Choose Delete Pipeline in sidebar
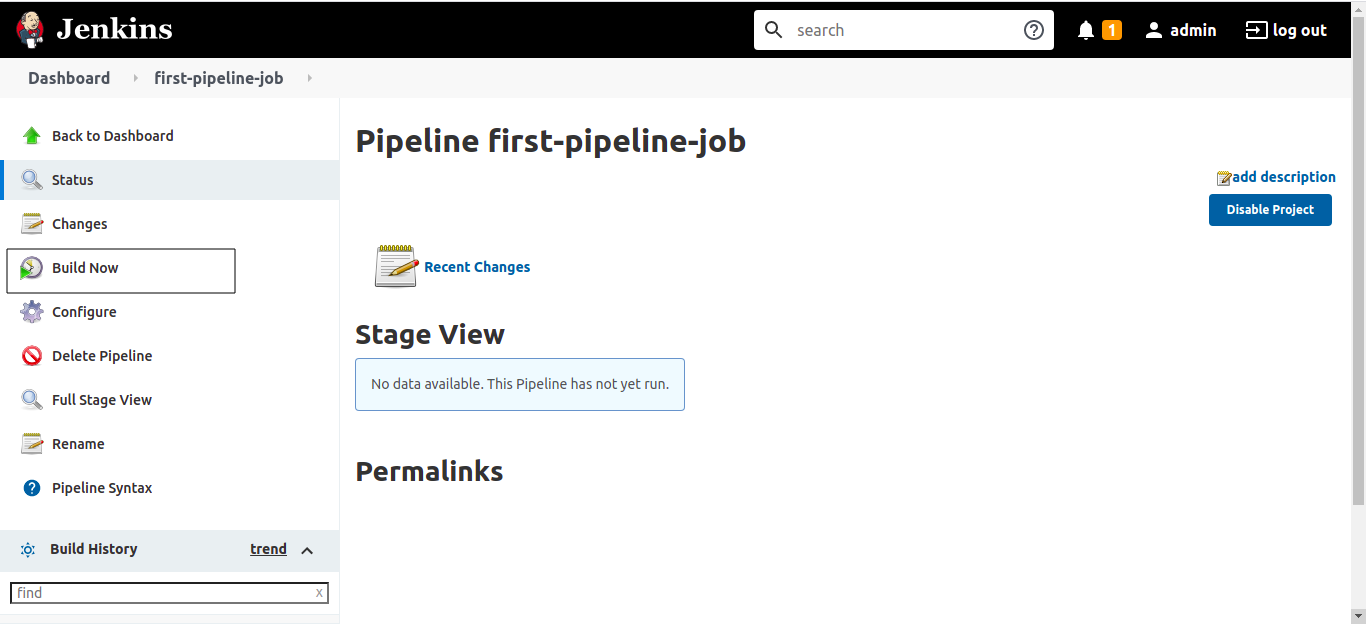 [102, 356]
